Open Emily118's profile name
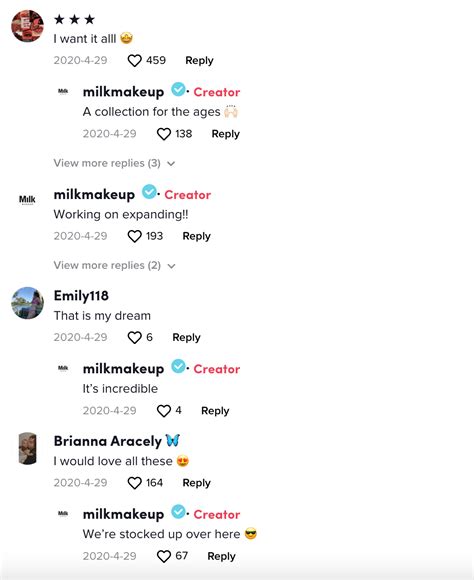This screenshot has height=580, width=474. point(81,296)
